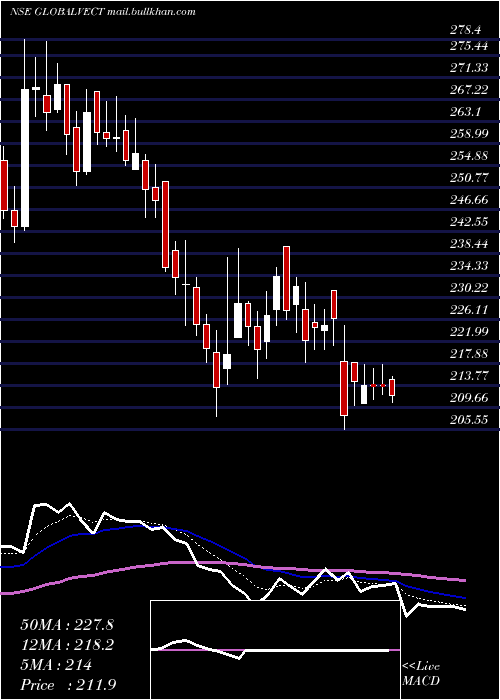Screen dimensions: 500x700
Task: Click the 205.55 price axis label
Action: click(x=471, y=420)
